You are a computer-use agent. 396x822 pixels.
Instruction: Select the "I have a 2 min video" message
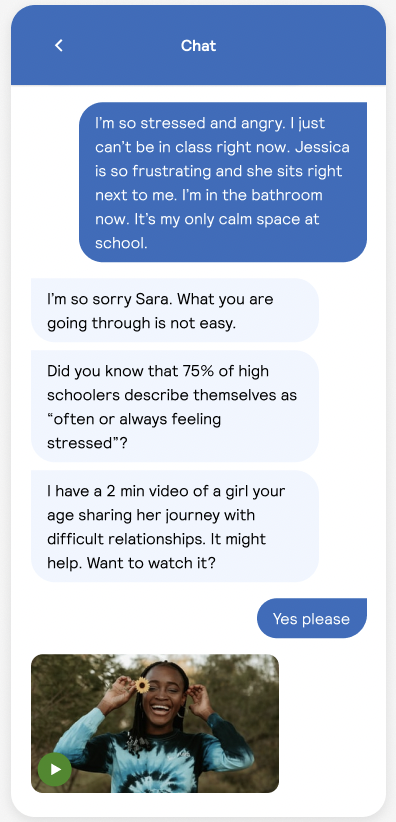click(175, 527)
